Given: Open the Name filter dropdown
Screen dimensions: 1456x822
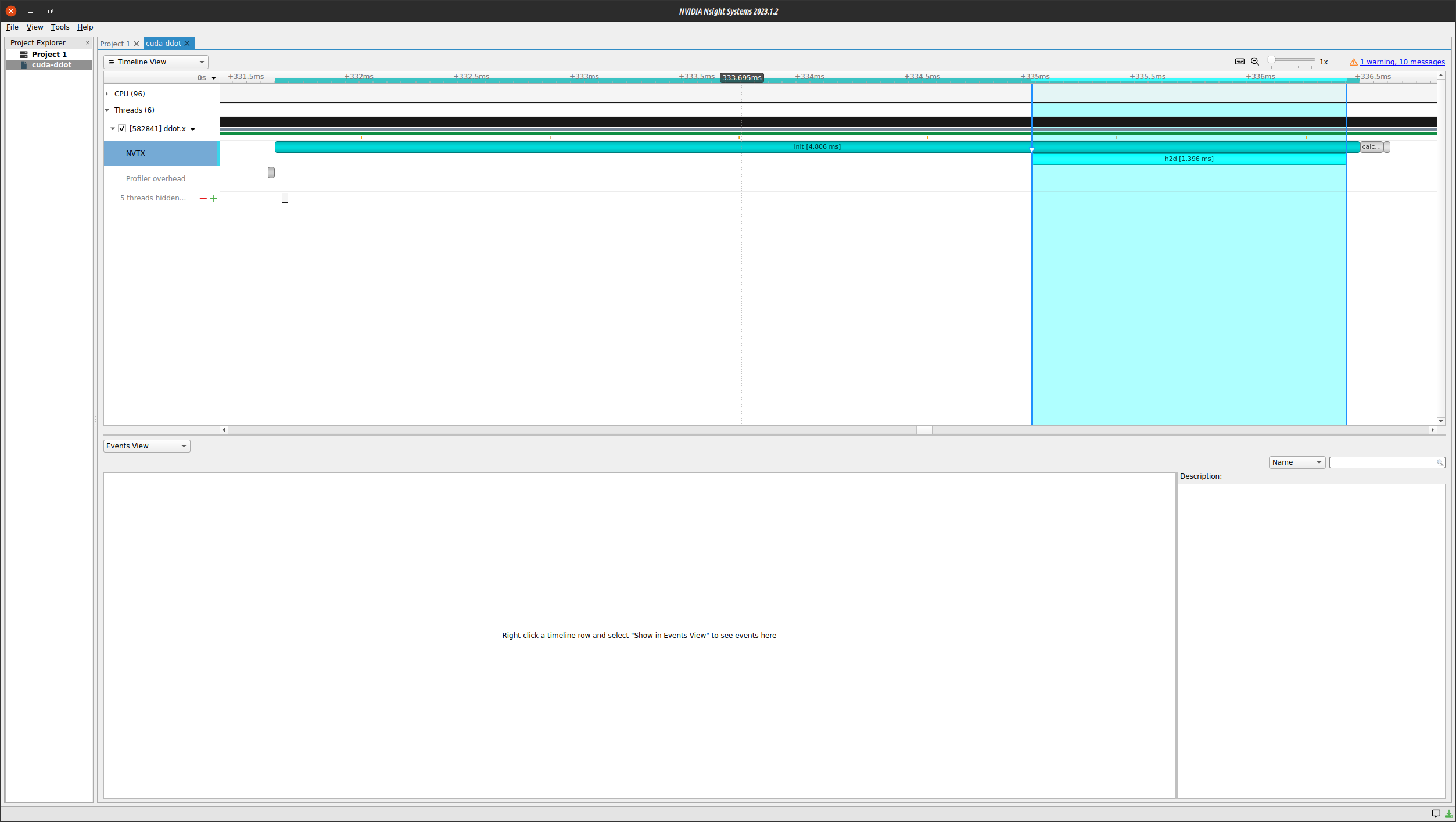Looking at the screenshot, I should (x=1297, y=462).
